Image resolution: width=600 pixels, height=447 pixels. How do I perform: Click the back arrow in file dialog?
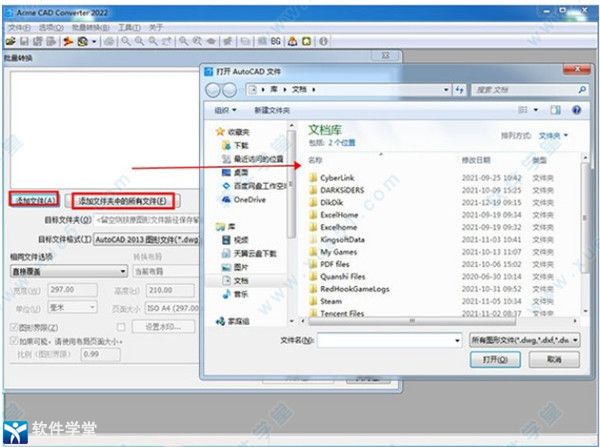pyautogui.click(x=213, y=90)
